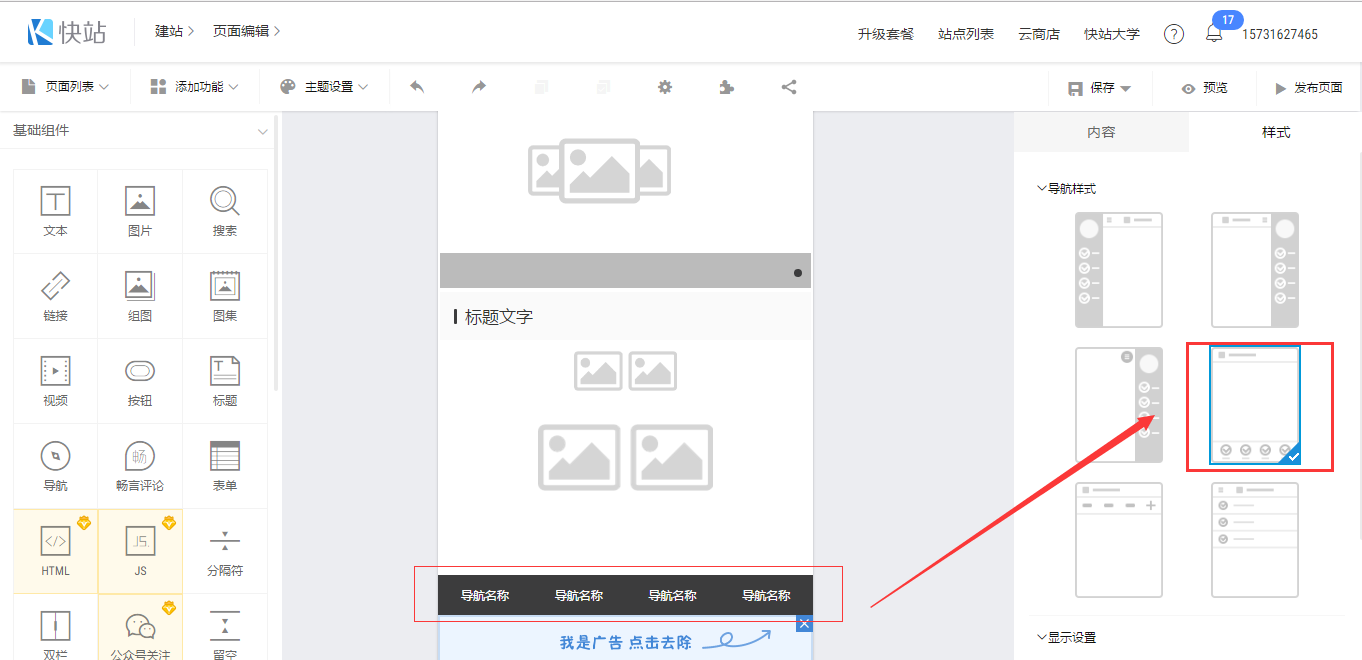Open the 页面列表 dropdown
Screen dimensions: 1362x660
65,87
